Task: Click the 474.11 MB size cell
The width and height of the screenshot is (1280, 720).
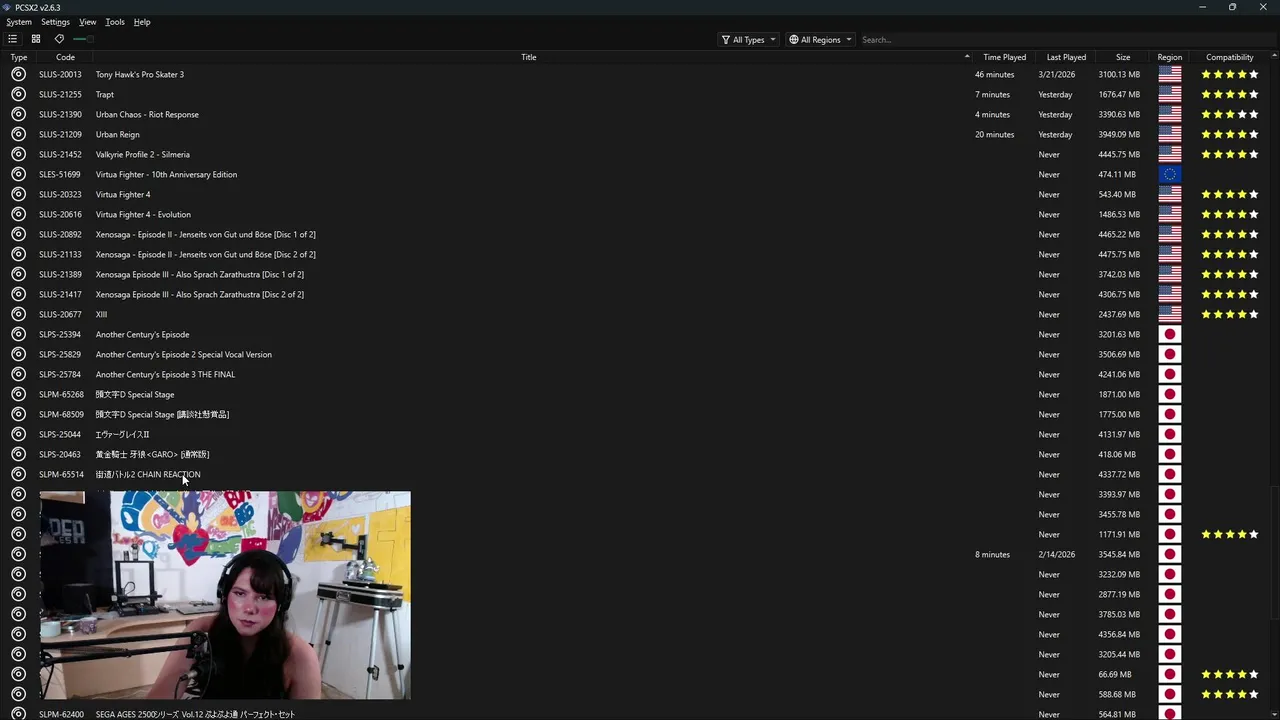Action: (x=1117, y=174)
